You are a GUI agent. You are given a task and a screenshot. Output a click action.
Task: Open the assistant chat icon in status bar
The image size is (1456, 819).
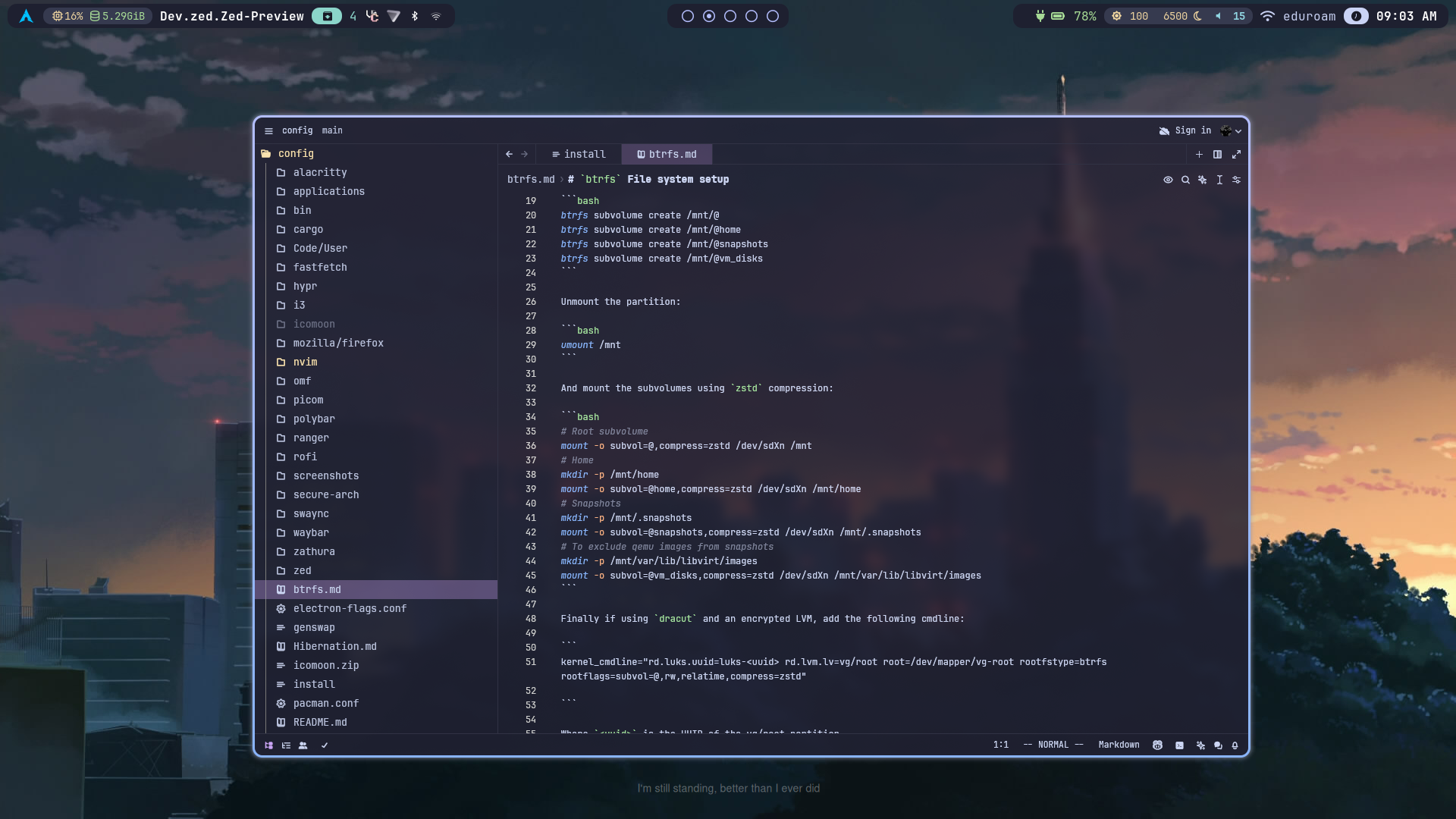point(1218,745)
